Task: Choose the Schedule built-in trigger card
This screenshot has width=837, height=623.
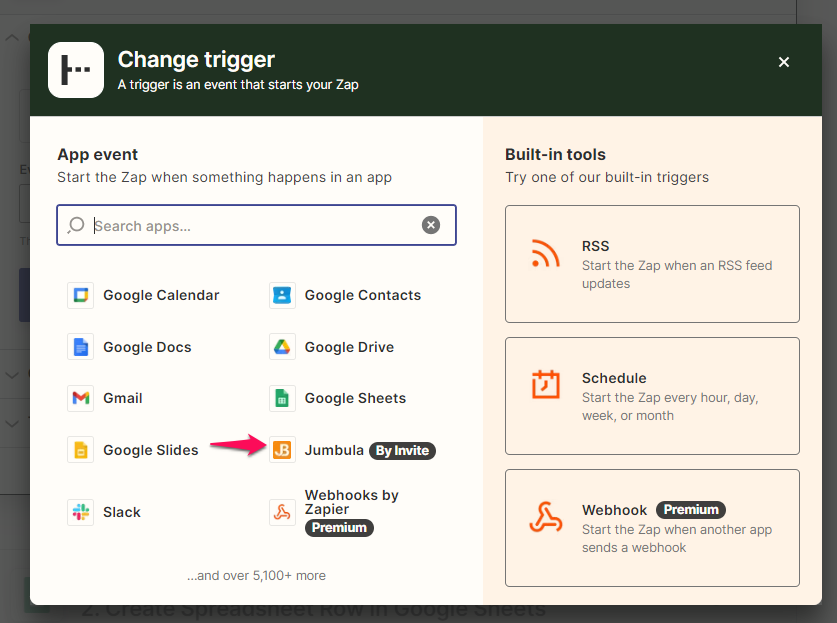Action: click(x=652, y=396)
